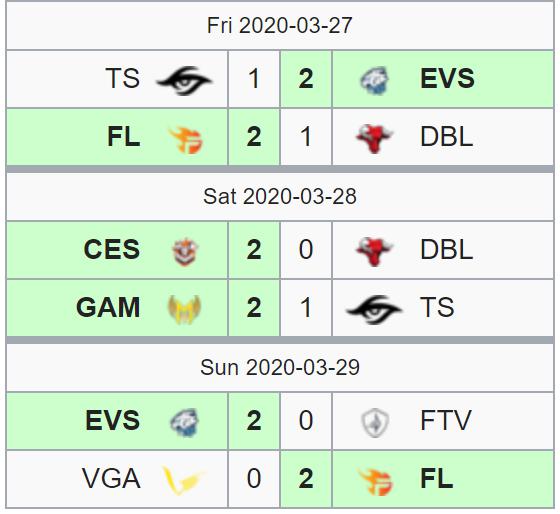Click the Team Secret logo in the Saturday GAM vs TS match
The width and height of the screenshot is (560, 514).
coord(374,309)
